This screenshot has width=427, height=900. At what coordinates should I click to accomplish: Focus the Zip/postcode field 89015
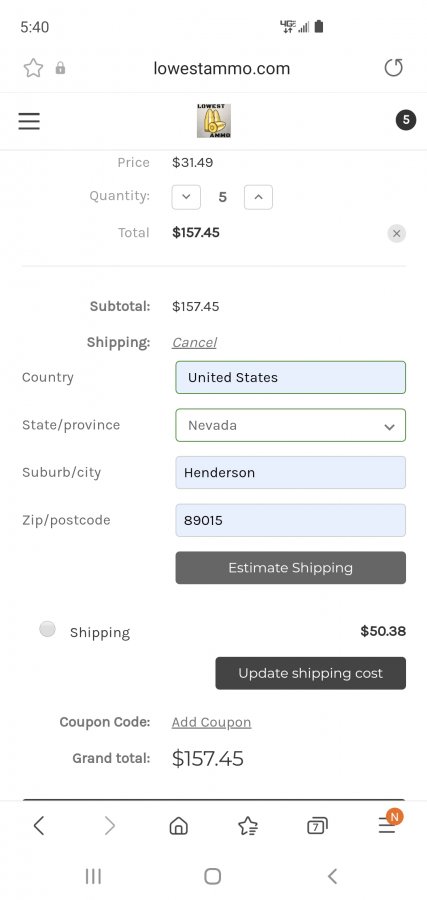pos(290,521)
